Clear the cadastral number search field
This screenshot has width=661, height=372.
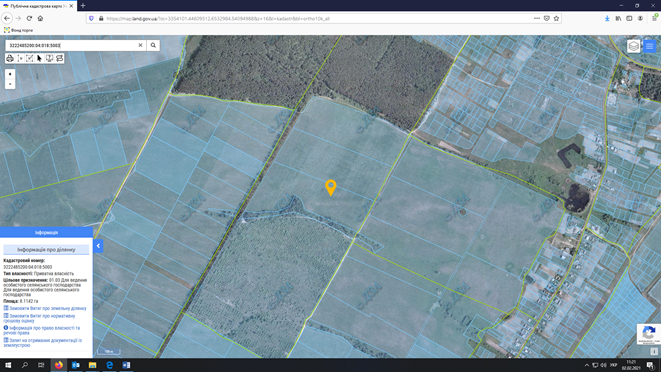click(140, 45)
